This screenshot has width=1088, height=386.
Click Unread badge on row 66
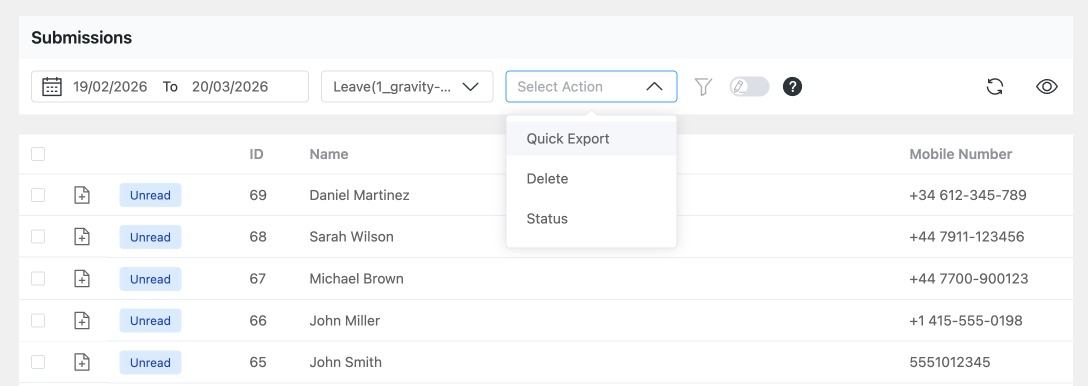150,321
